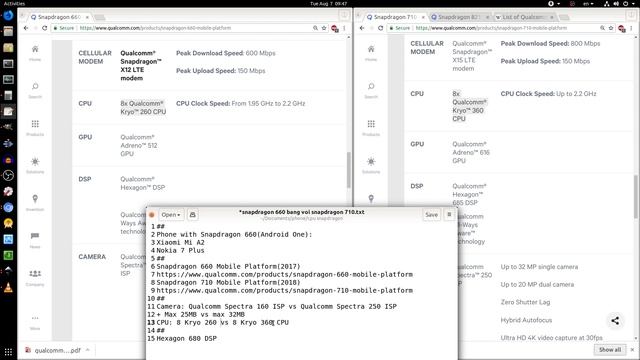Click the '8x Qualcomm Kryo 260 CPU' text
The height and width of the screenshot is (360, 640).
coord(143,107)
